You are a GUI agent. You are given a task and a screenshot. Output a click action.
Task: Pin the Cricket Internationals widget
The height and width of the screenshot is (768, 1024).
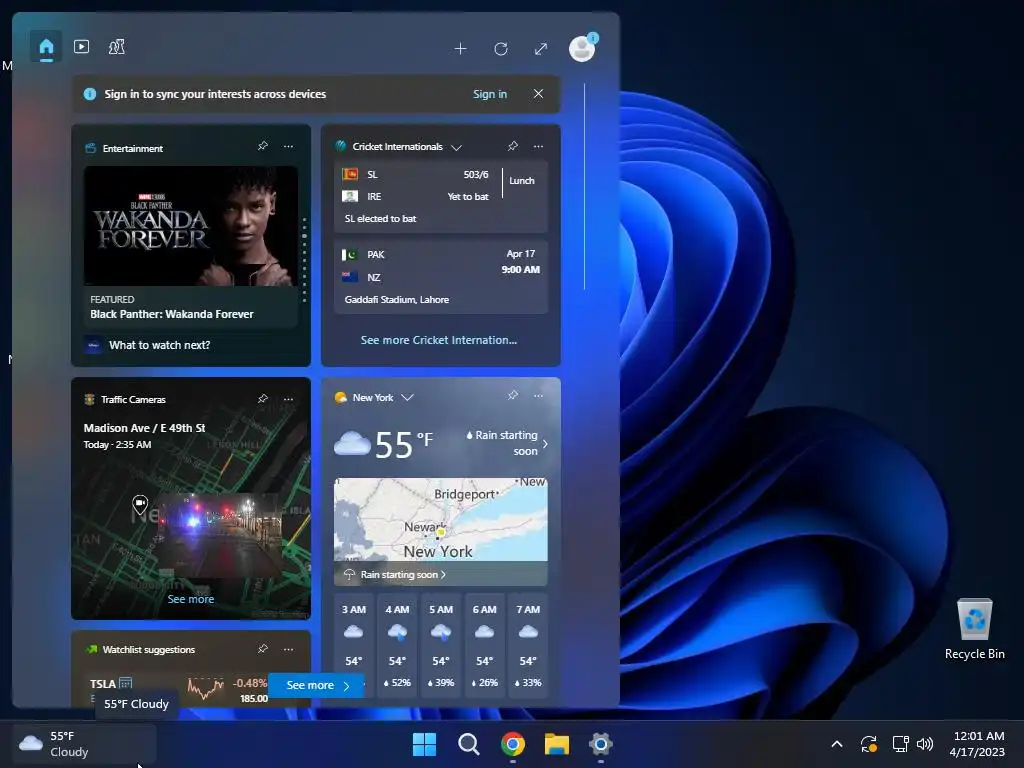click(x=513, y=146)
